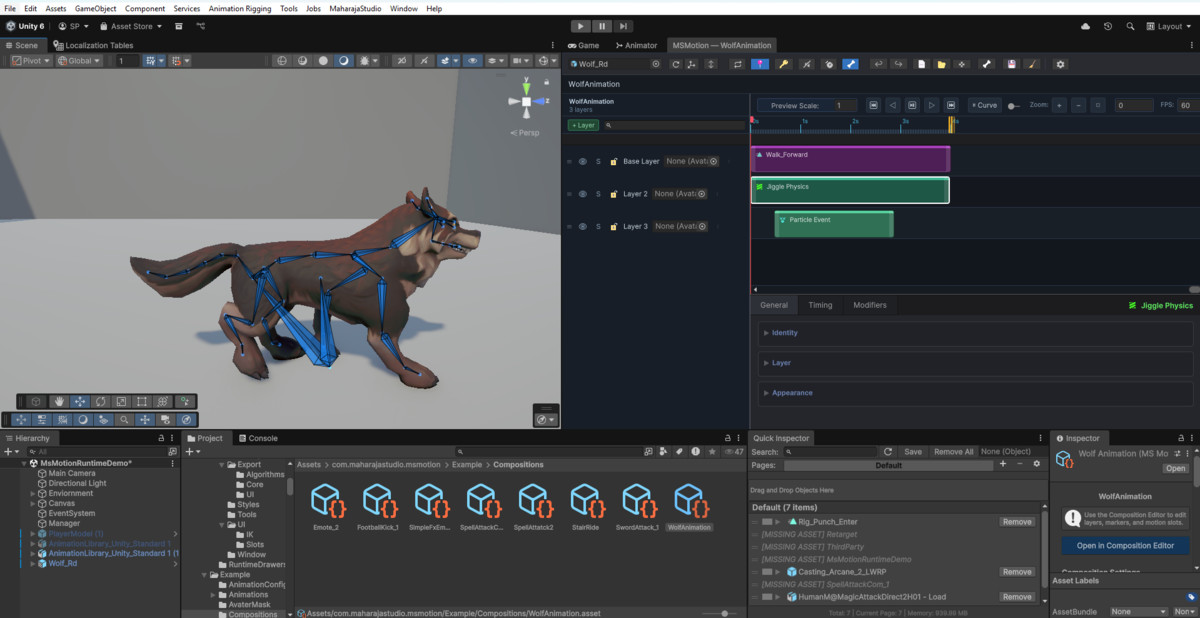Select the Rotate tool in Scene overlay
Screen dimensions: 1200x618
[x=101, y=401]
